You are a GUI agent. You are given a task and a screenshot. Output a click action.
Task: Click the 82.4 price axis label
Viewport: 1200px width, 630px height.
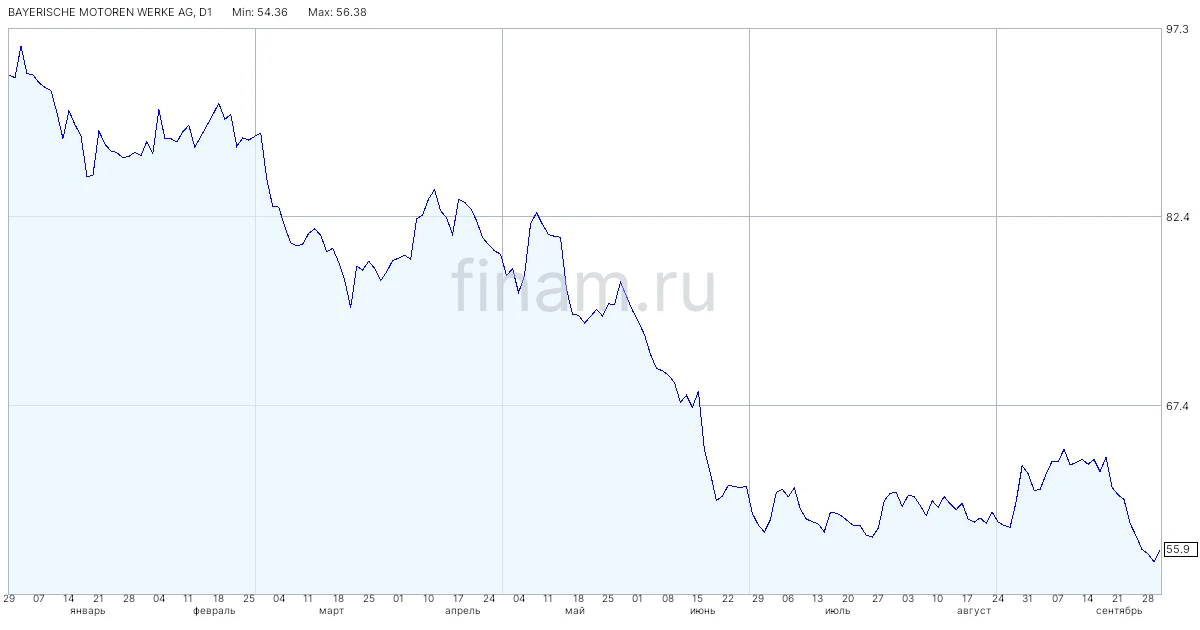point(1176,217)
